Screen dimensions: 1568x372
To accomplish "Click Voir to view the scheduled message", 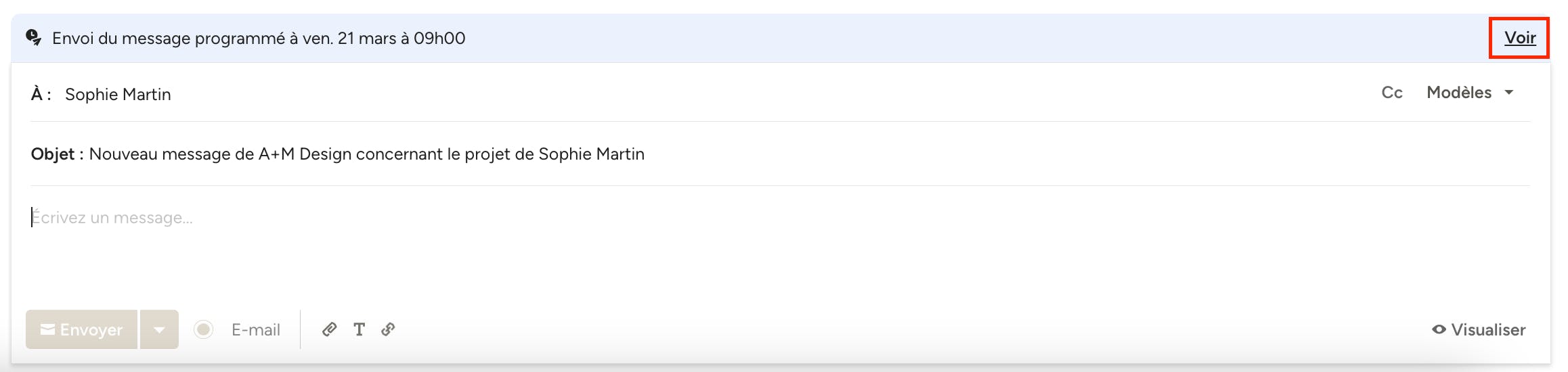I will (1519, 38).
